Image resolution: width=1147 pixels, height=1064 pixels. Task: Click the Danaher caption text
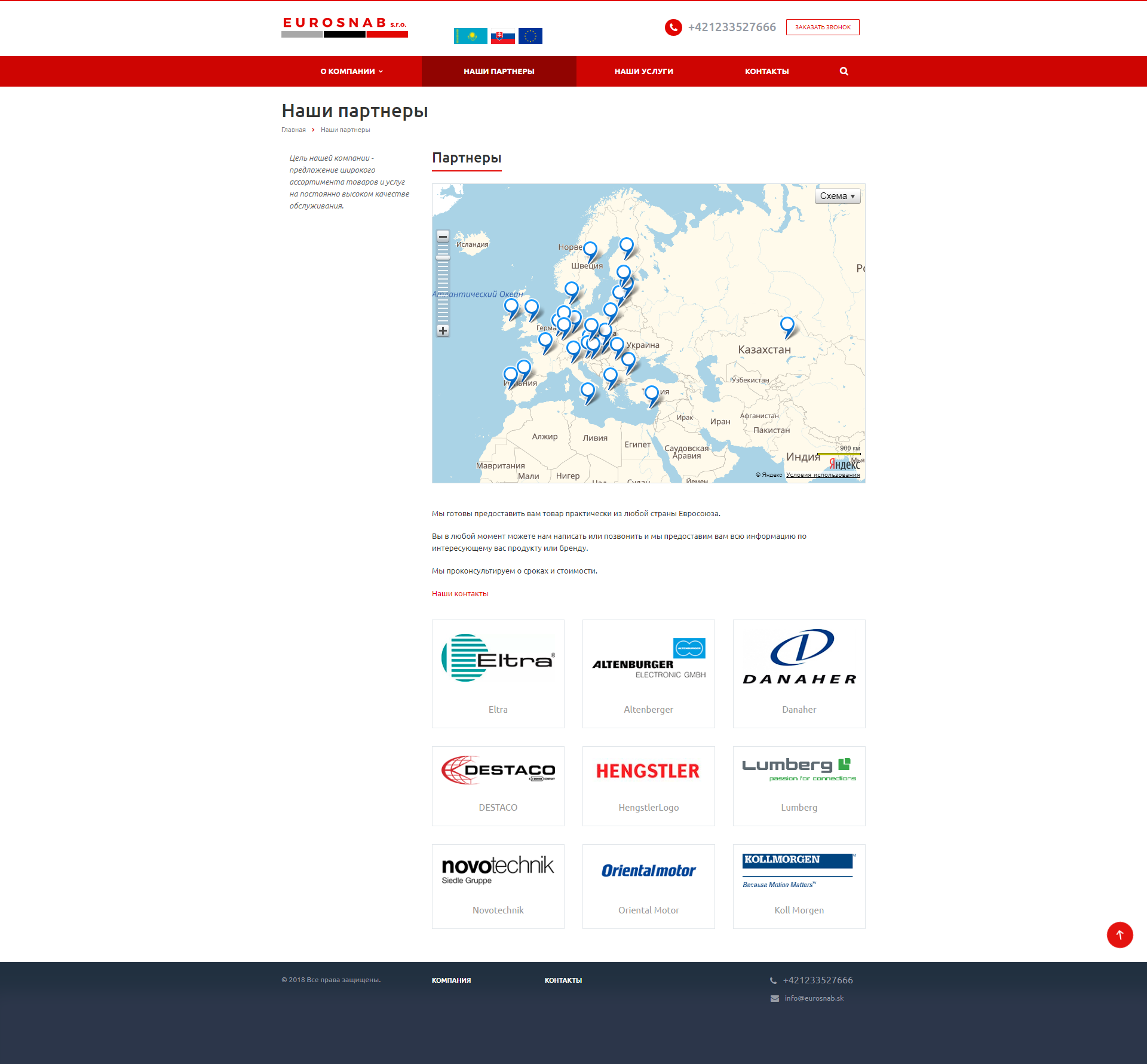[799, 710]
